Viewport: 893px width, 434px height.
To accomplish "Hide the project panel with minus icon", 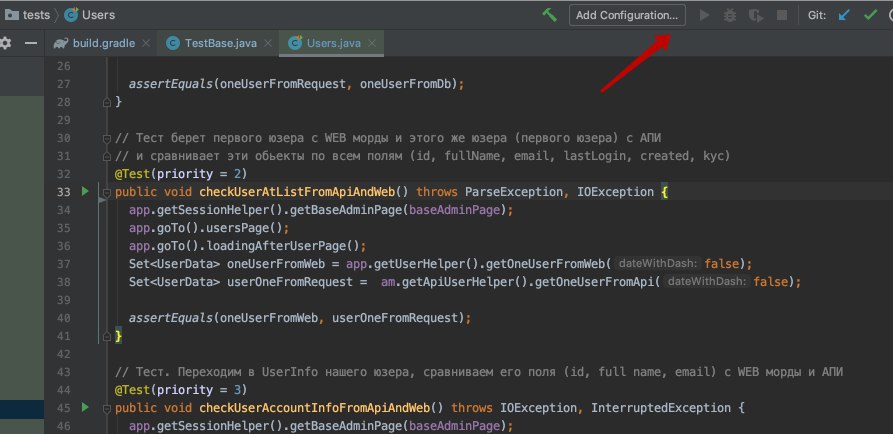I will 31,43.
